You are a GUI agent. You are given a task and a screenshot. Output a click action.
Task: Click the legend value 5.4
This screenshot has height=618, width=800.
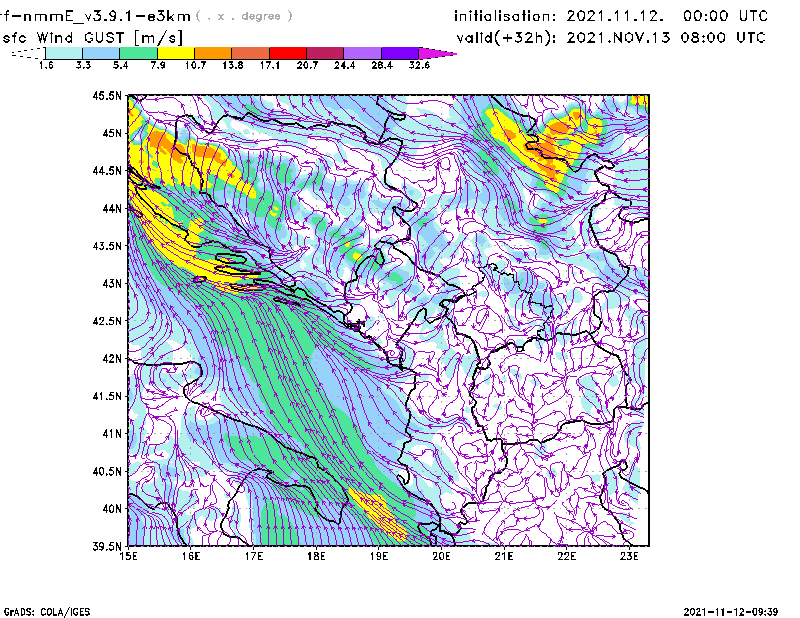click(120, 65)
